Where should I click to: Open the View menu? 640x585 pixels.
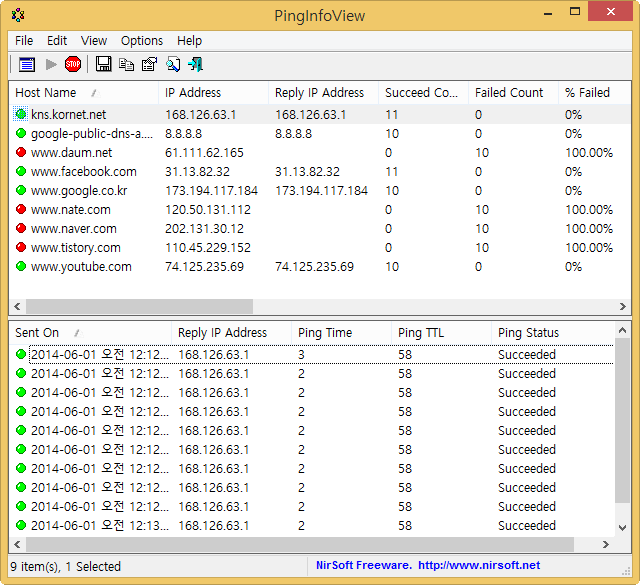pos(93,41)
